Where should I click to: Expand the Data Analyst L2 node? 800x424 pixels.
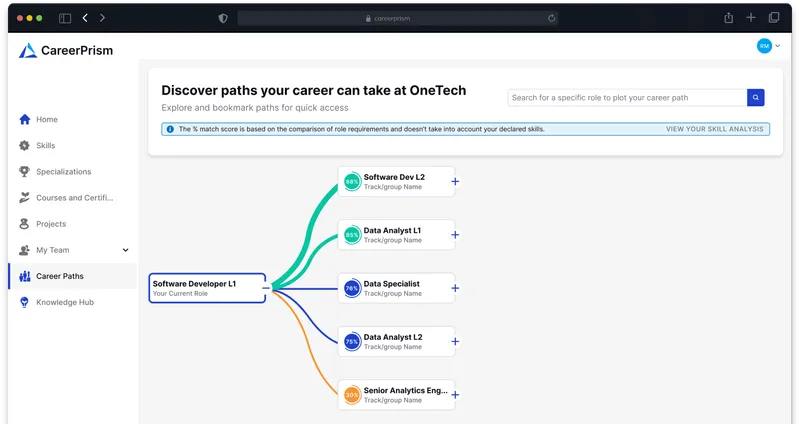455,341
